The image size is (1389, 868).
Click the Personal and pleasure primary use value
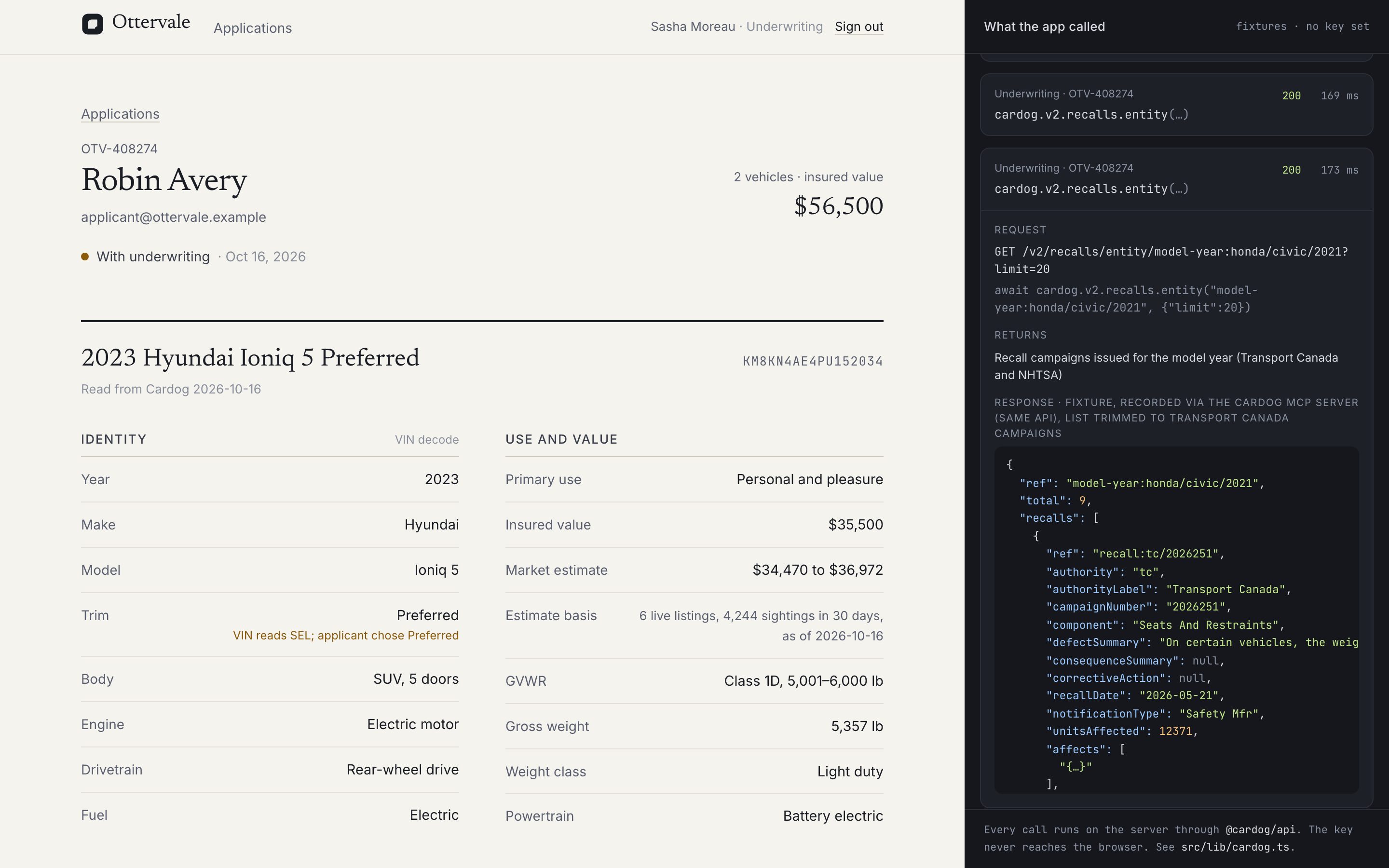pos(809,479)
